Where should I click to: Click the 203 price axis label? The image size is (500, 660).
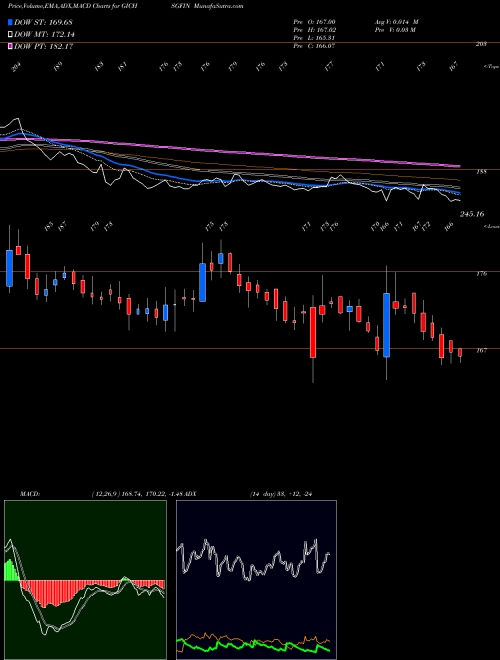point(481,44)
